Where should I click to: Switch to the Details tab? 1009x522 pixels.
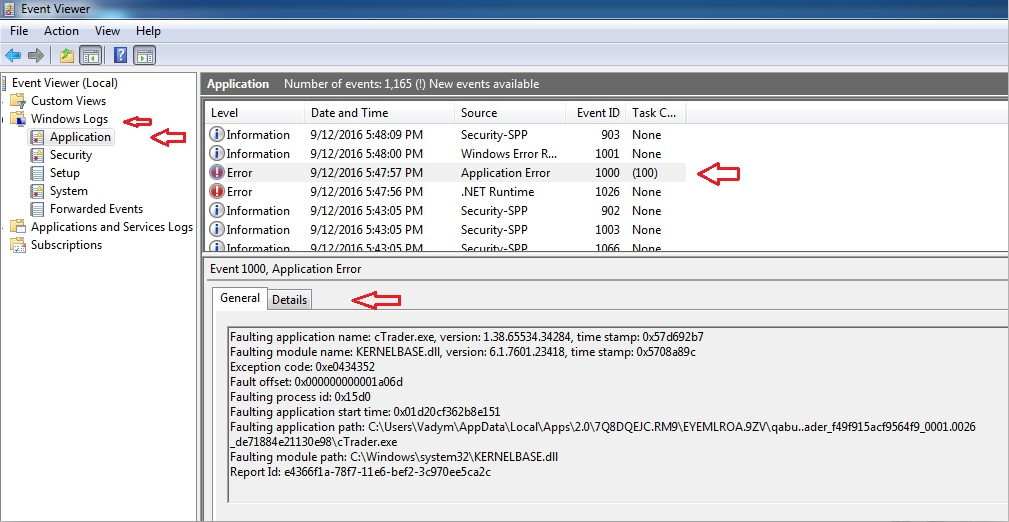(x=289, y=299)
